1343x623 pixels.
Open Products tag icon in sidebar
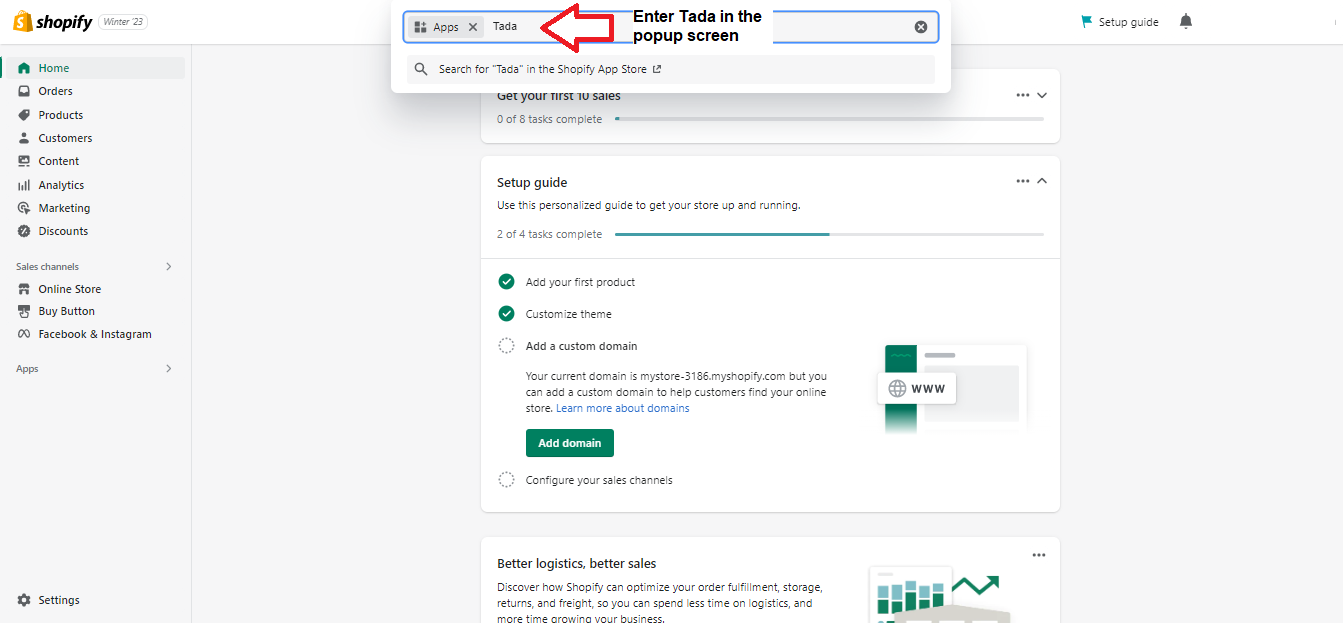(24, 115)
